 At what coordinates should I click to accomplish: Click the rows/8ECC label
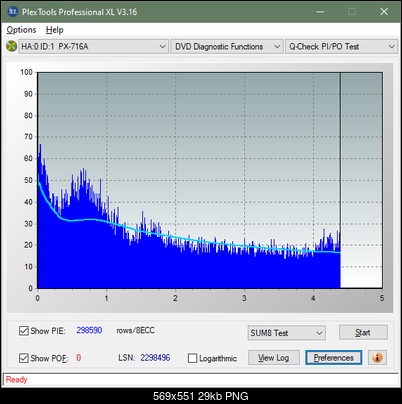tap(135, 330)
